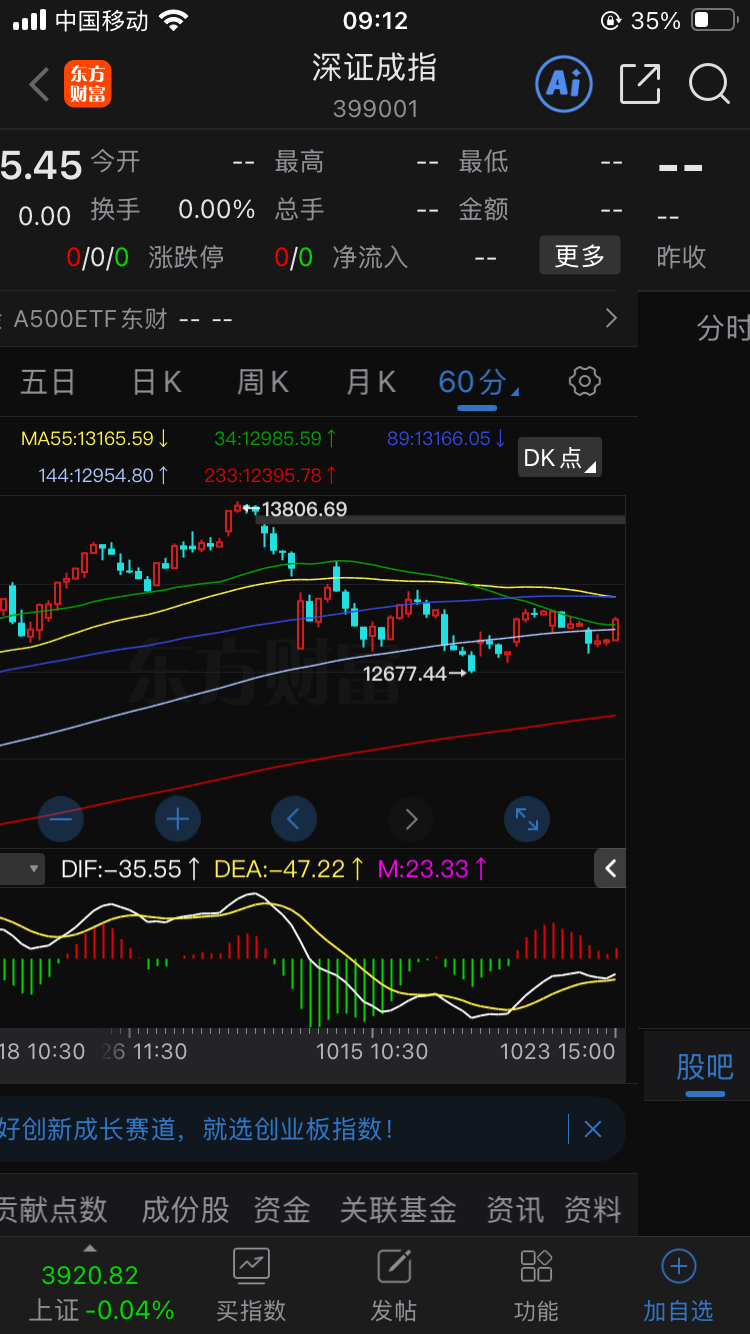Tap the 涨跌停 label
The width and height of the screenshot is (750, 1334).
tap(186, 257)
